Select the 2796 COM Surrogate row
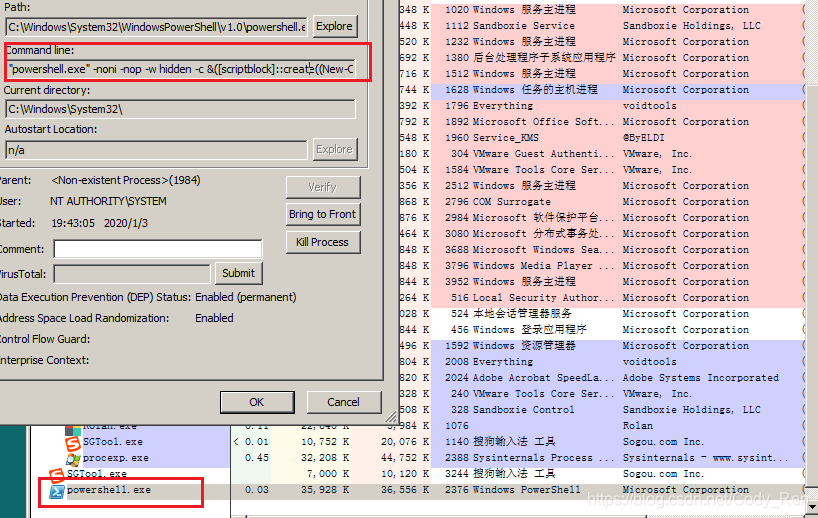Screen dimensions: 818x518 point(602,202)
